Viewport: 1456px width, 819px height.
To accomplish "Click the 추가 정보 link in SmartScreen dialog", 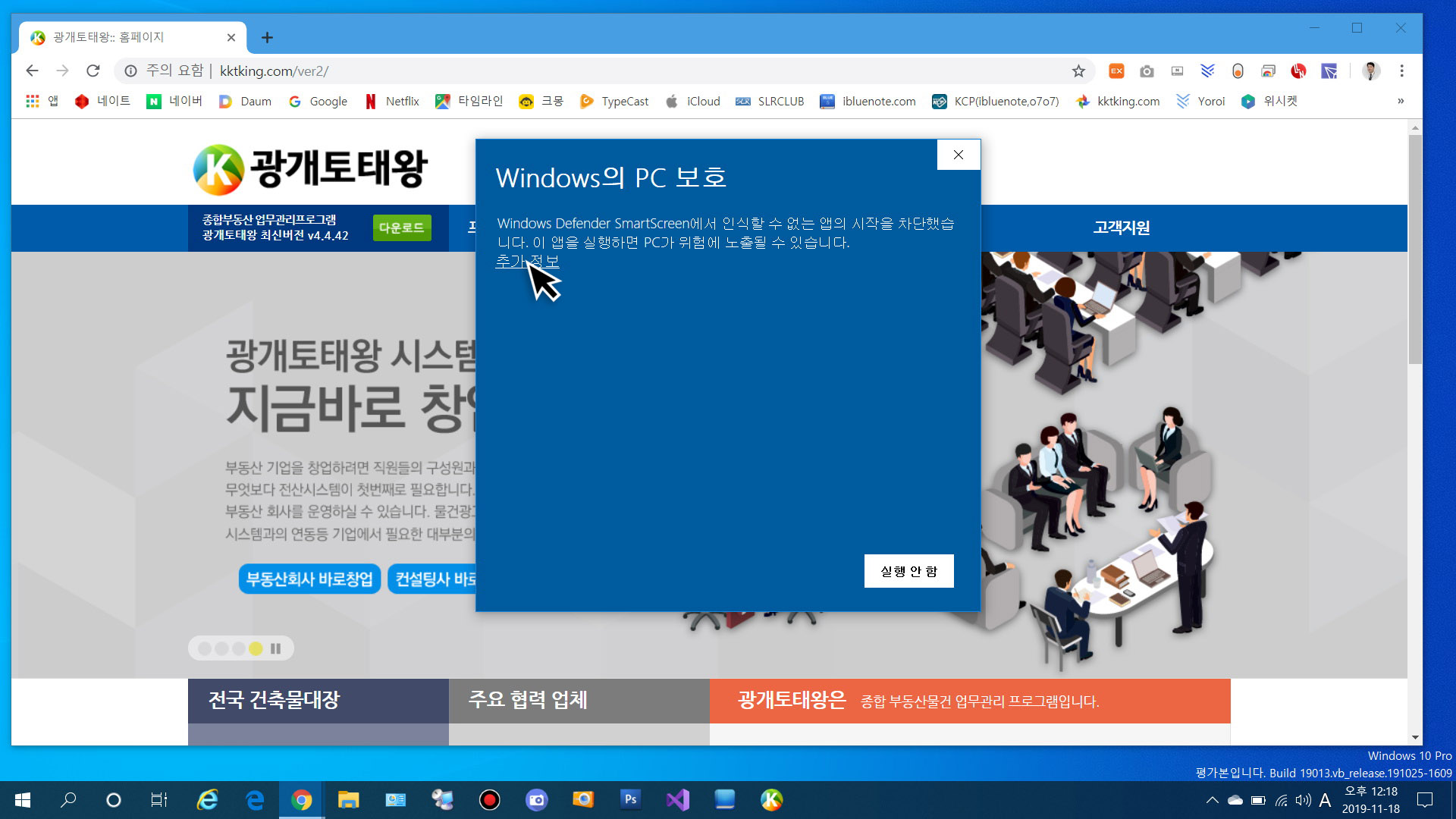I will [527, 261].
